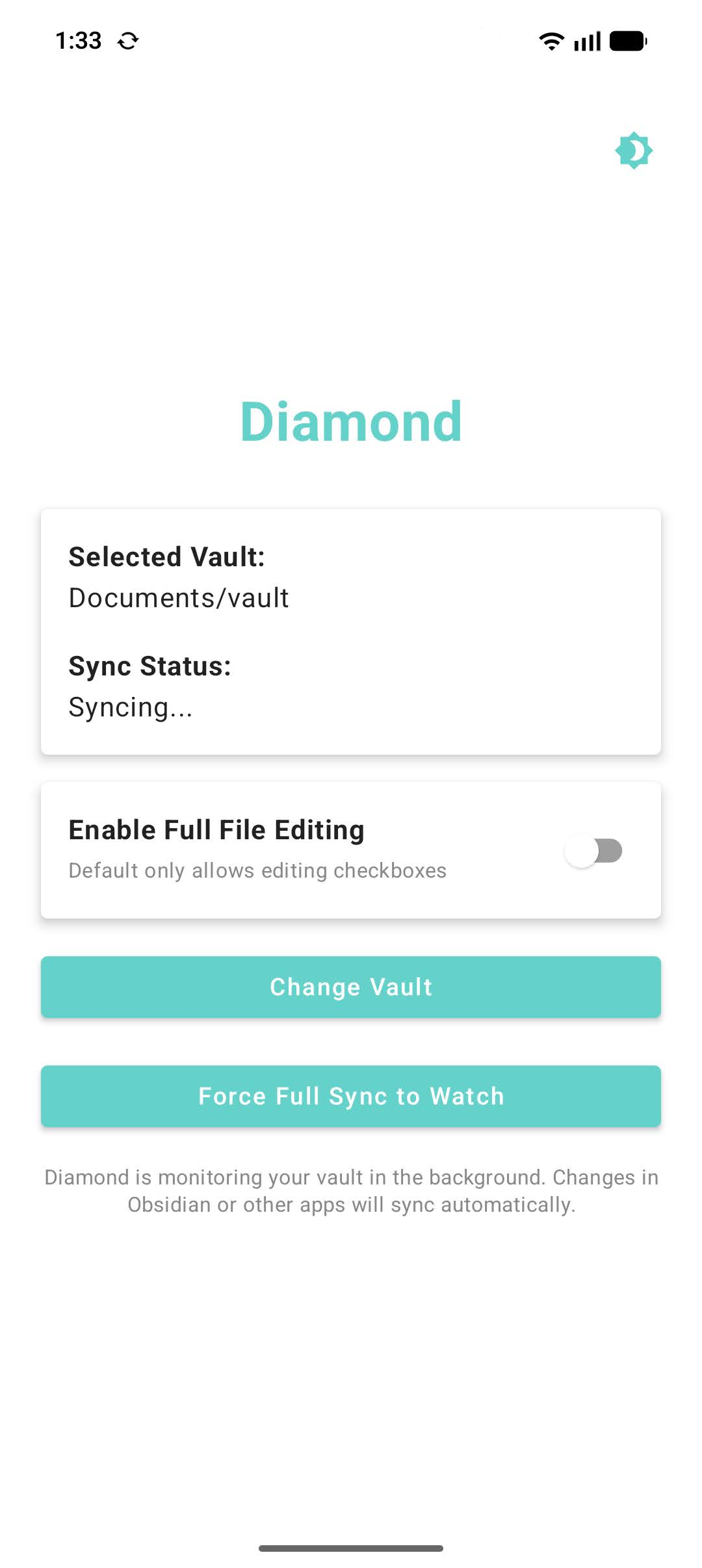Image resolution: width=702 pixels, height=1568 pixels.
Task: Tap the Sync Status Syncing text
Action: (130, 707)
